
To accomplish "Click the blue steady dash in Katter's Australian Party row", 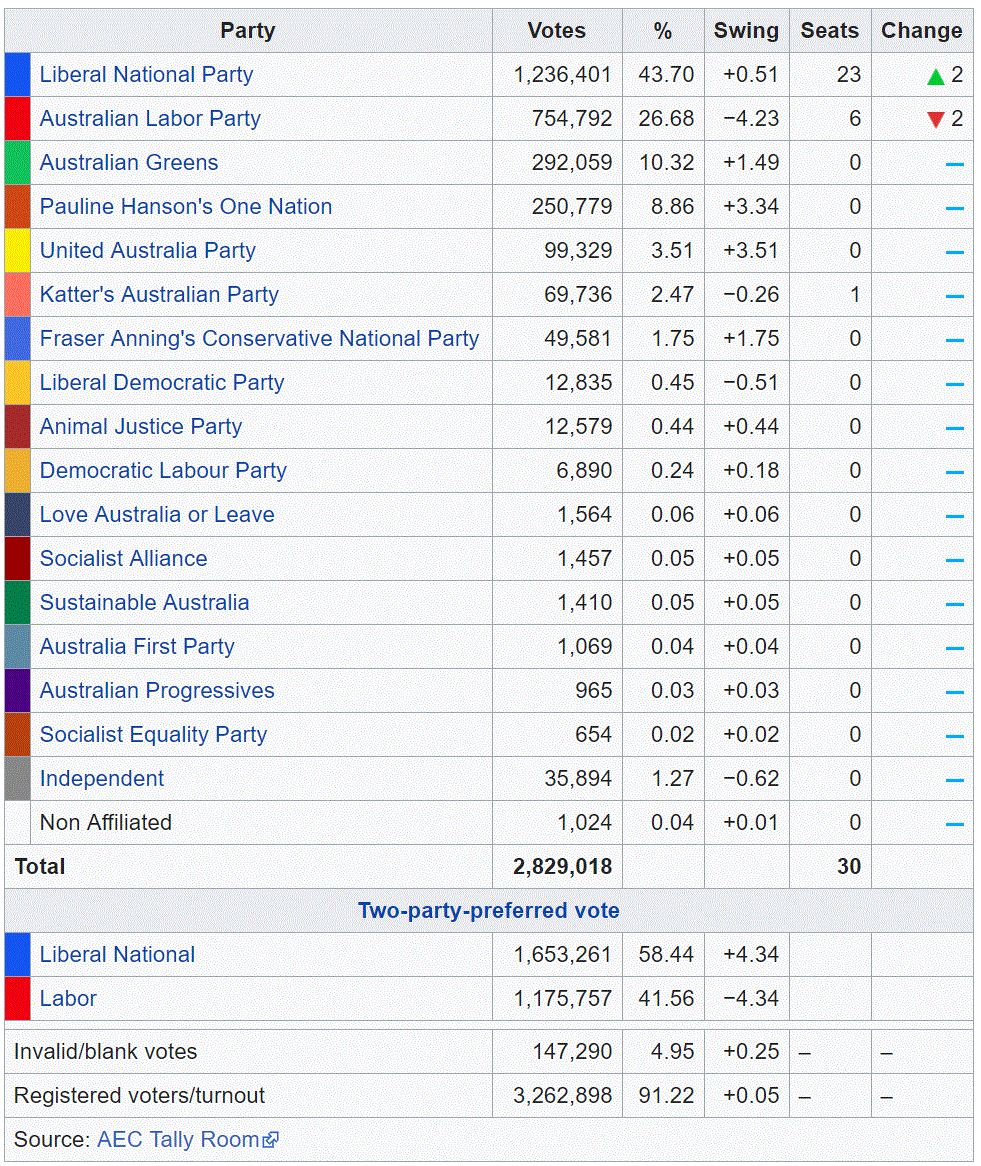I will point(954,296).
